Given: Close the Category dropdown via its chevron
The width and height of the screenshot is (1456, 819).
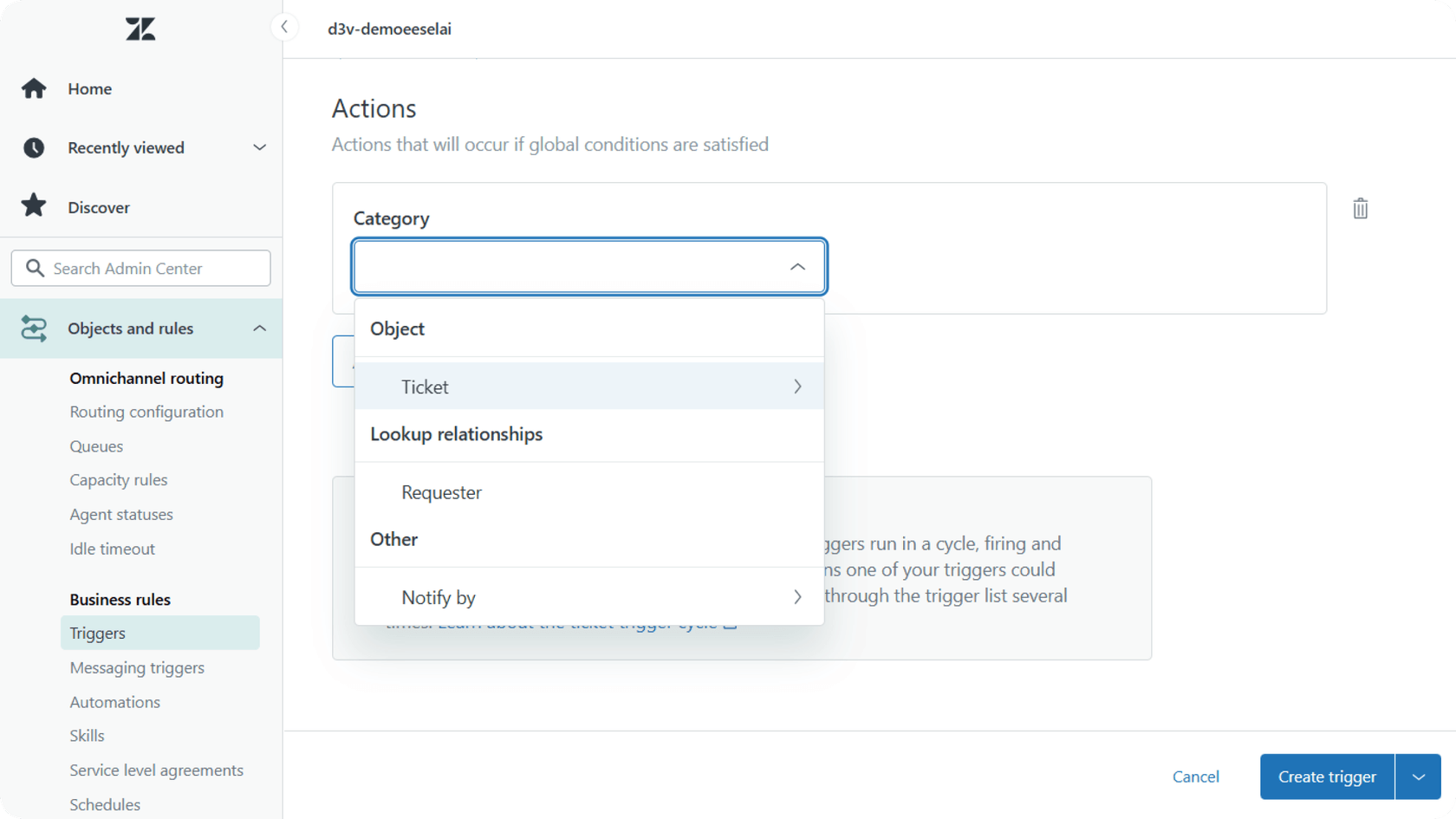Looking at the screenshot, I should coord(796,266).
